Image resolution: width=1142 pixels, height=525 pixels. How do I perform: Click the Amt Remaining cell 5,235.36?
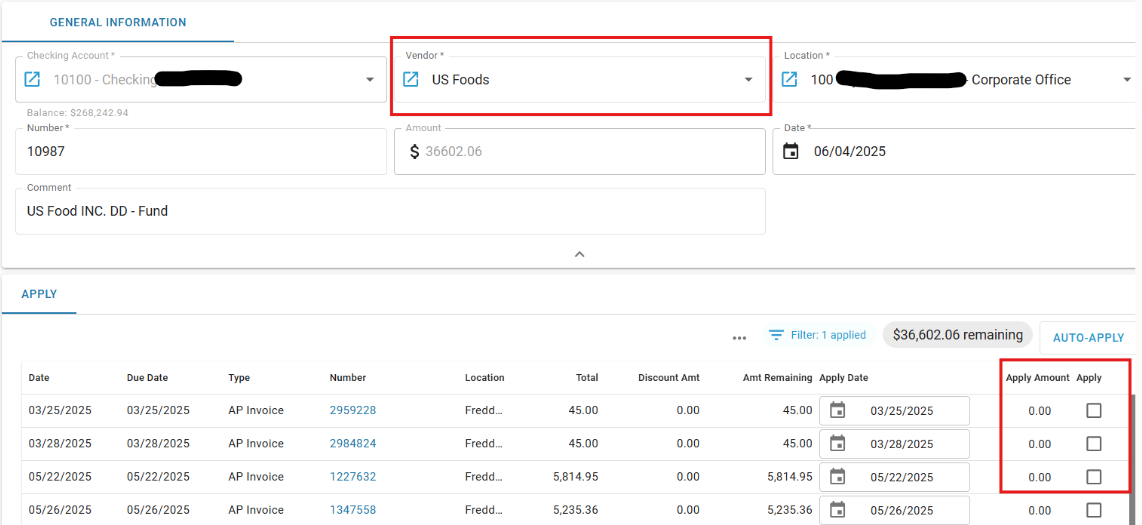789,510
